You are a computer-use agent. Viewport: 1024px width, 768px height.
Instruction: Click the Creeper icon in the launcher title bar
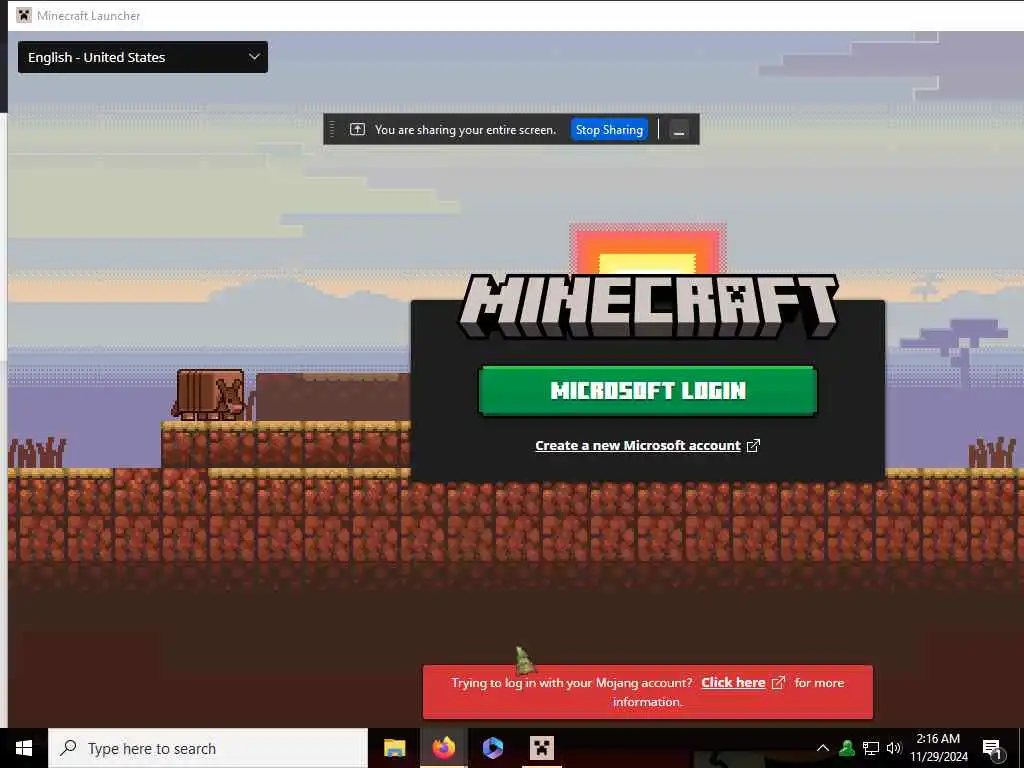(x=24, y=15)
